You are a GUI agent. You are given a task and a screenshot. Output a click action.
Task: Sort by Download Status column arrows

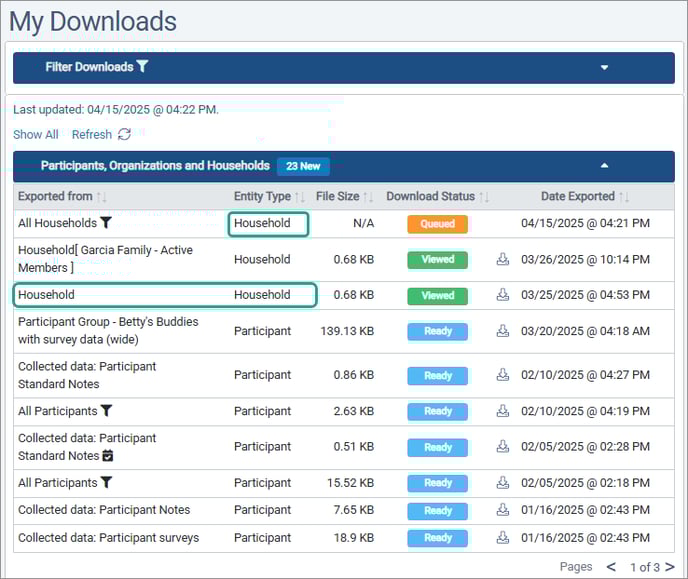click(x=484, y=197)
